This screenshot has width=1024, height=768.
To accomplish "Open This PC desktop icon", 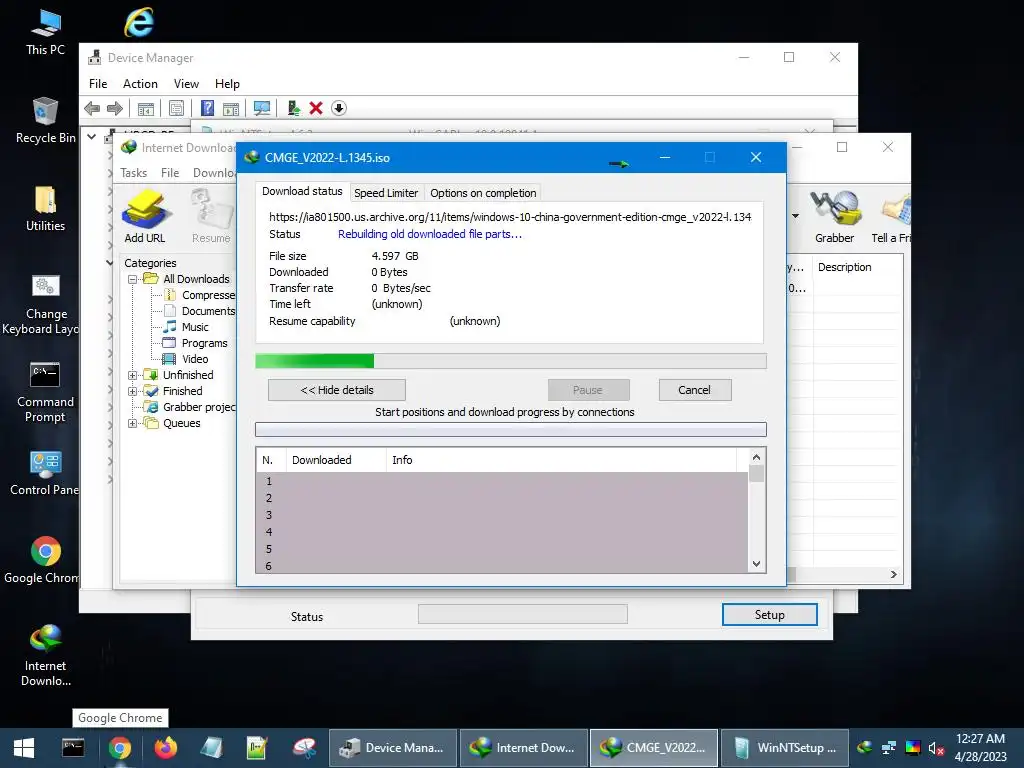I will (x=45, y=32).
